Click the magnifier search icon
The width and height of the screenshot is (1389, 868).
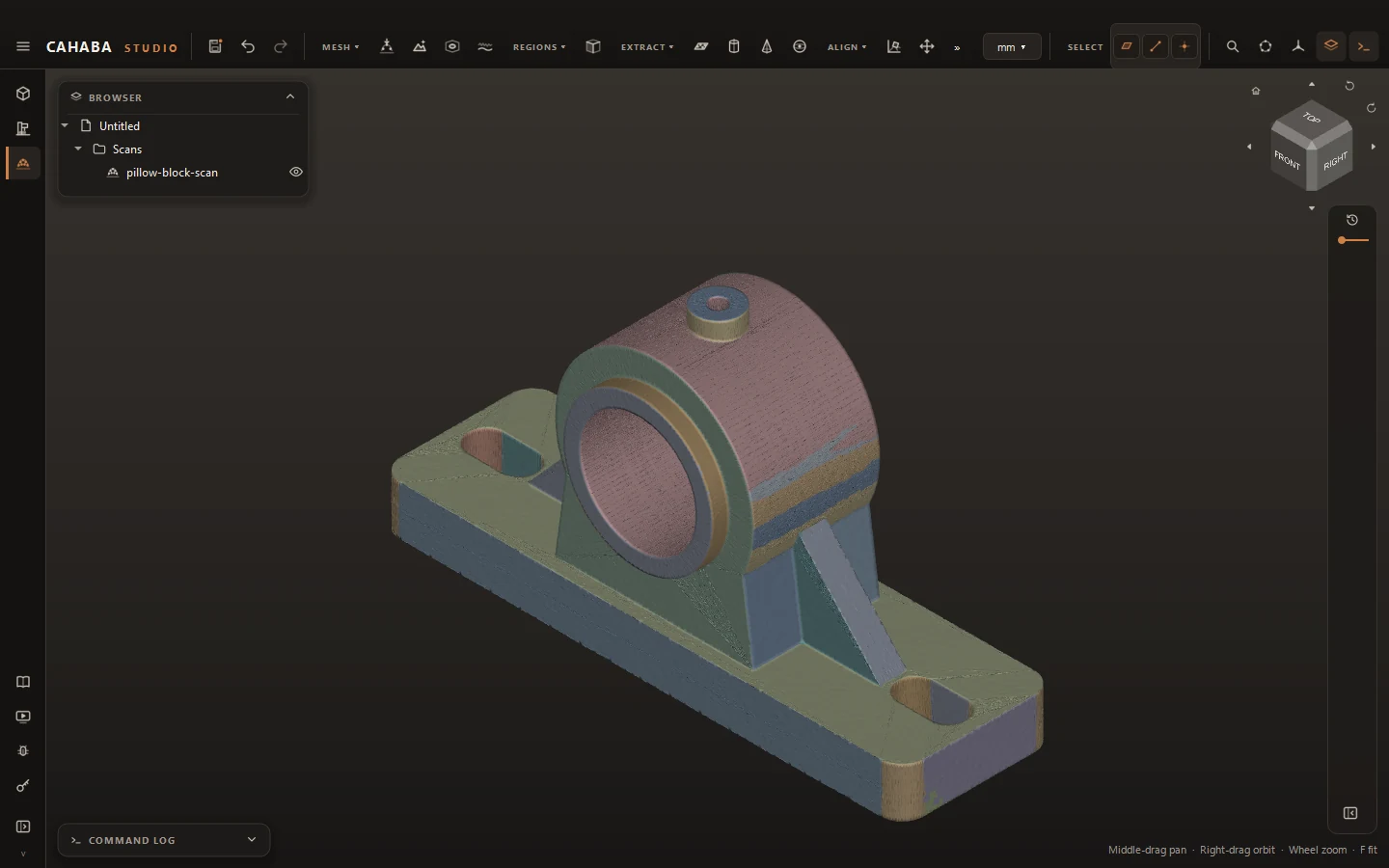1233,46
